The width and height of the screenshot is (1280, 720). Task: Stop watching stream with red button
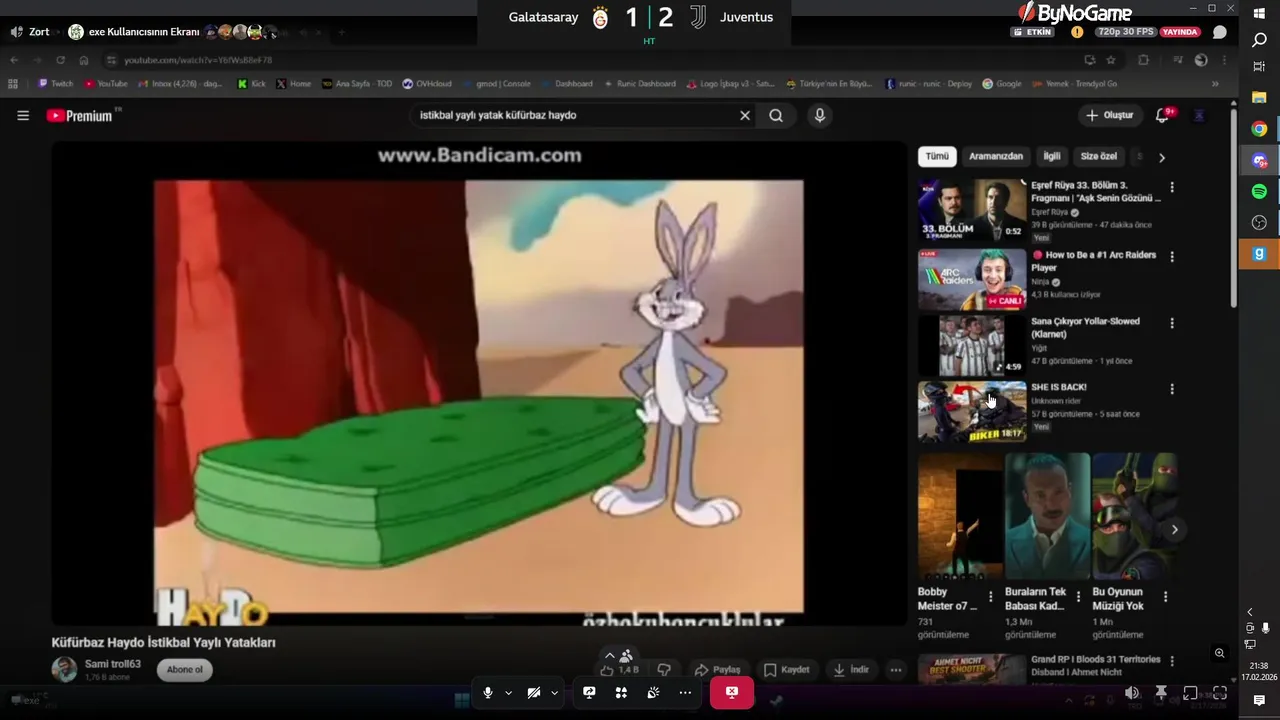coord(732,693)
